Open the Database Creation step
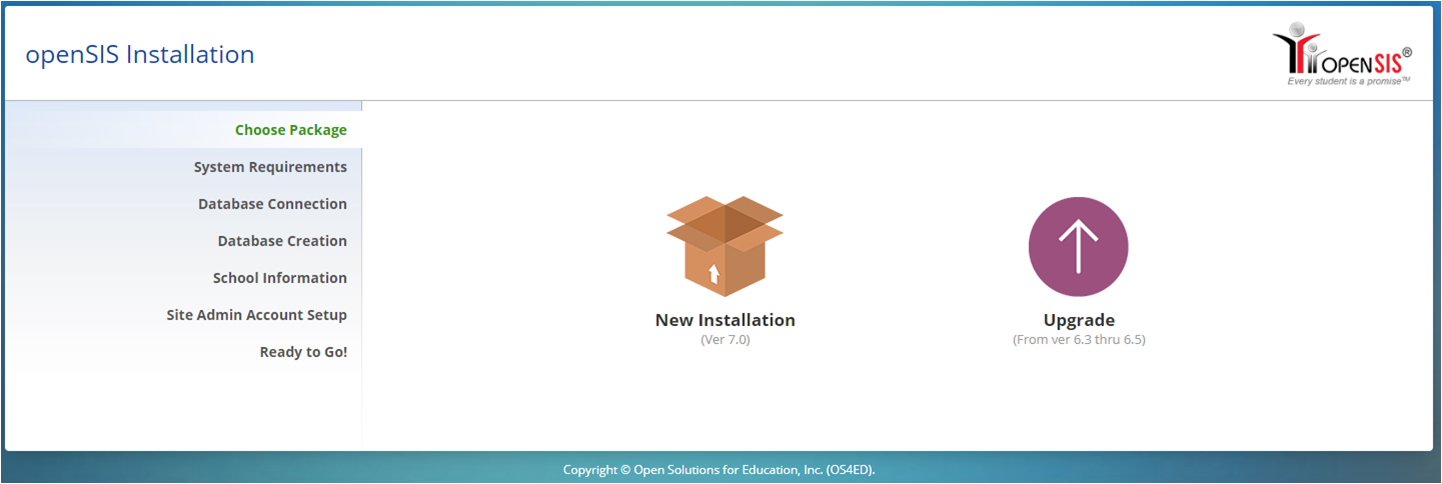Viewport: 1442px width, 484px height. 282,241
